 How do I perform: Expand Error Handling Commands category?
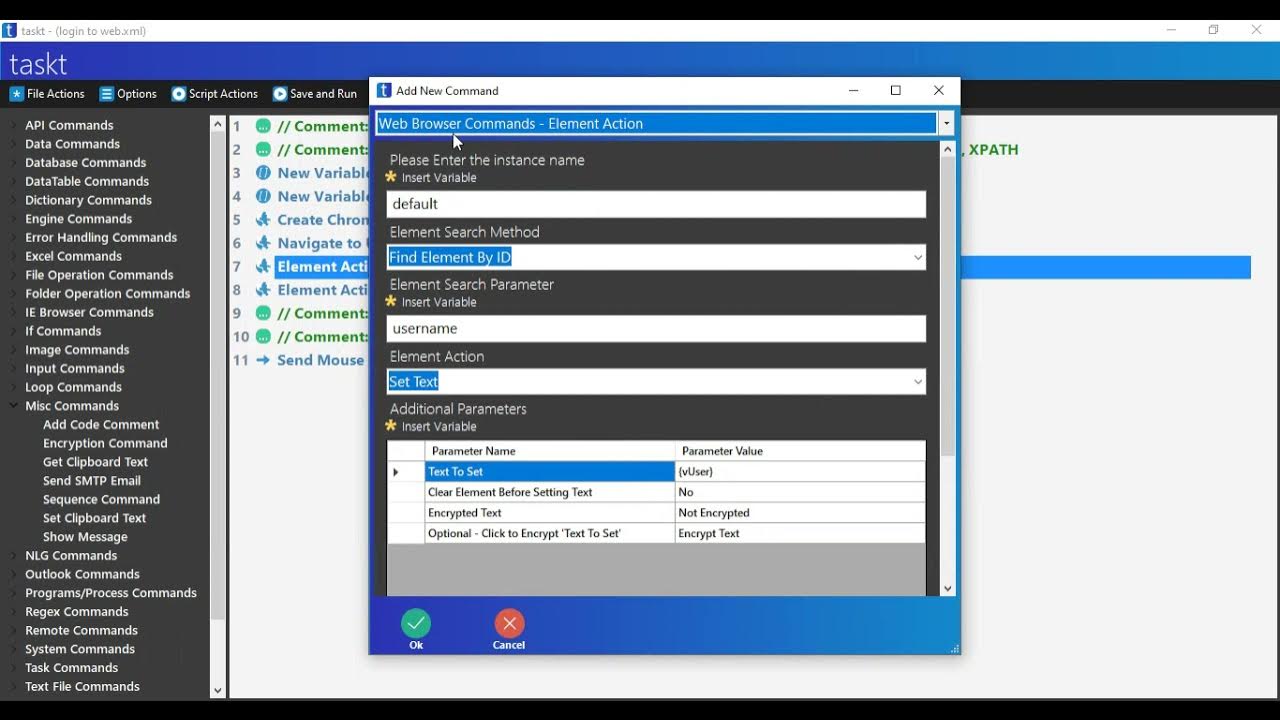click(14, 237)
